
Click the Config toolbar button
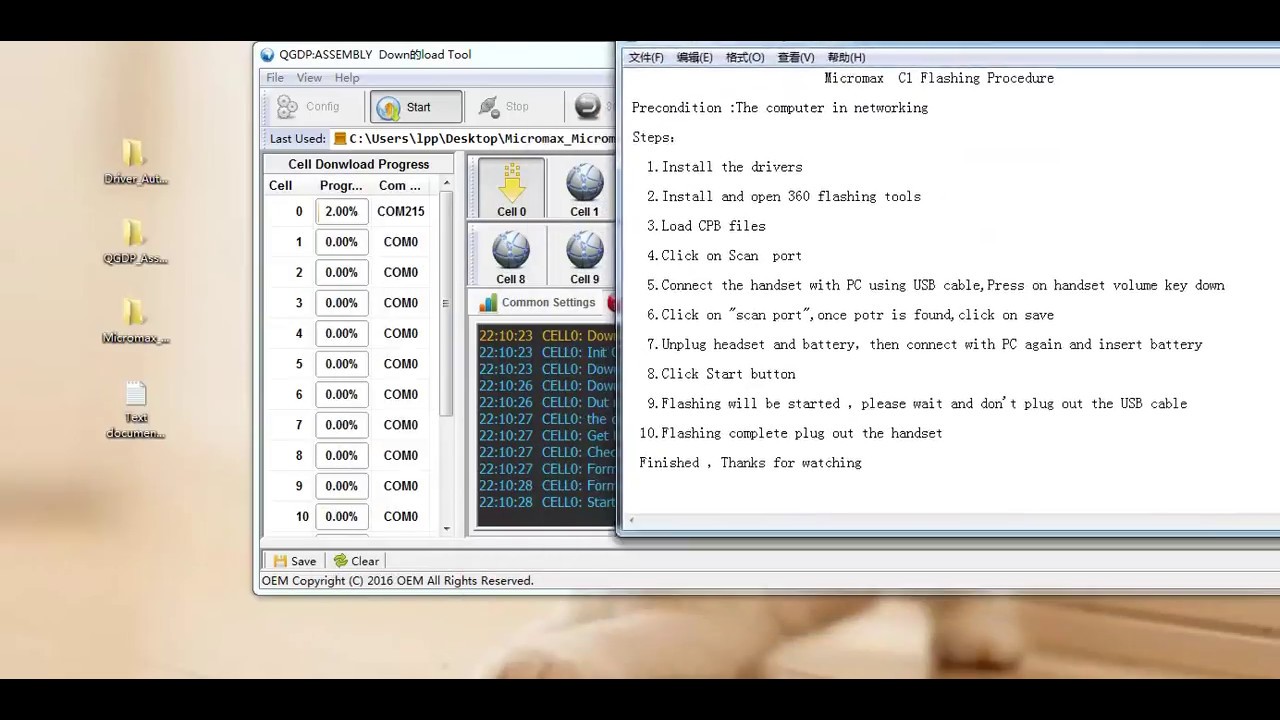[x=309, y=107]
